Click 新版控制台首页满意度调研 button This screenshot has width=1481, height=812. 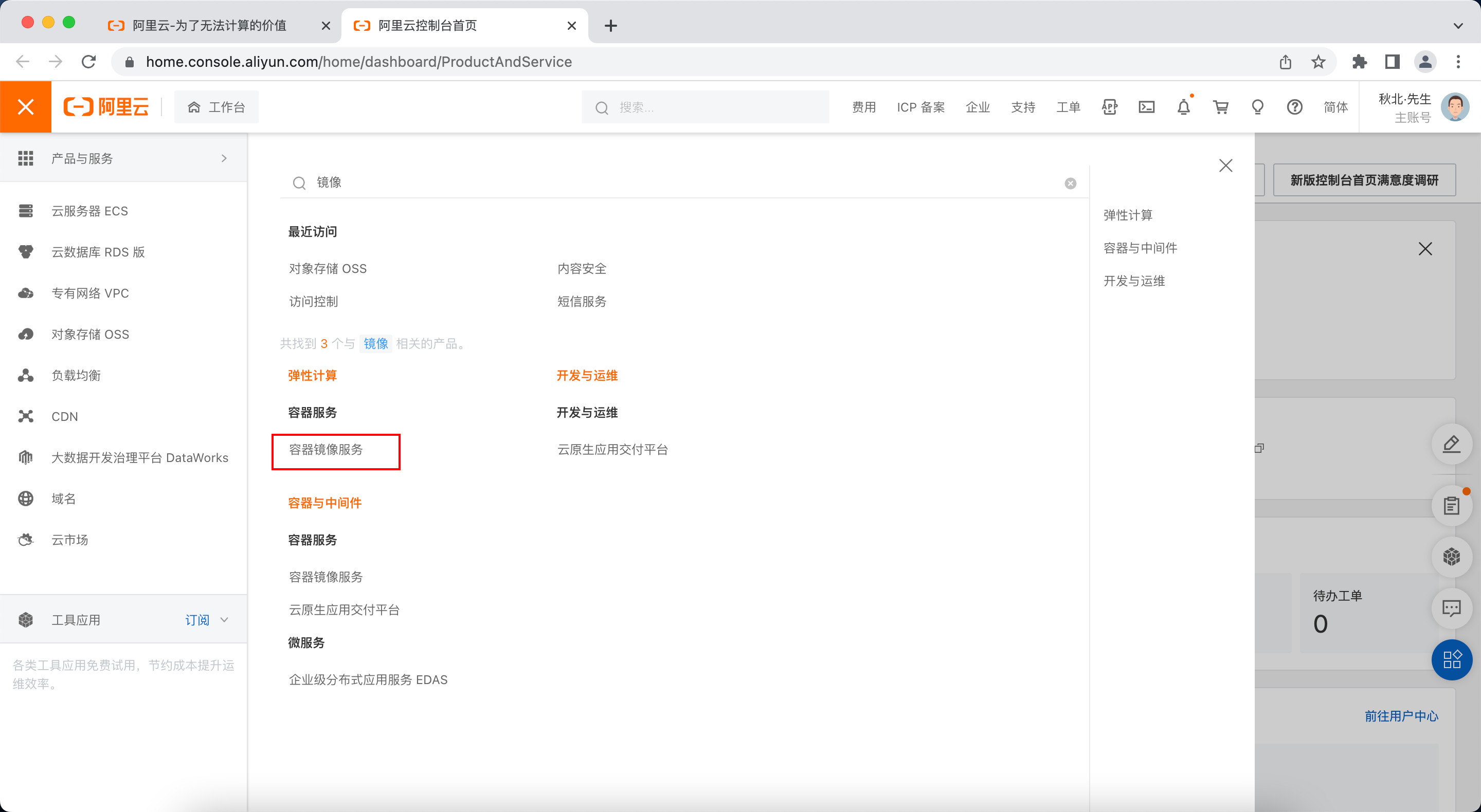tap(1364, 180)
